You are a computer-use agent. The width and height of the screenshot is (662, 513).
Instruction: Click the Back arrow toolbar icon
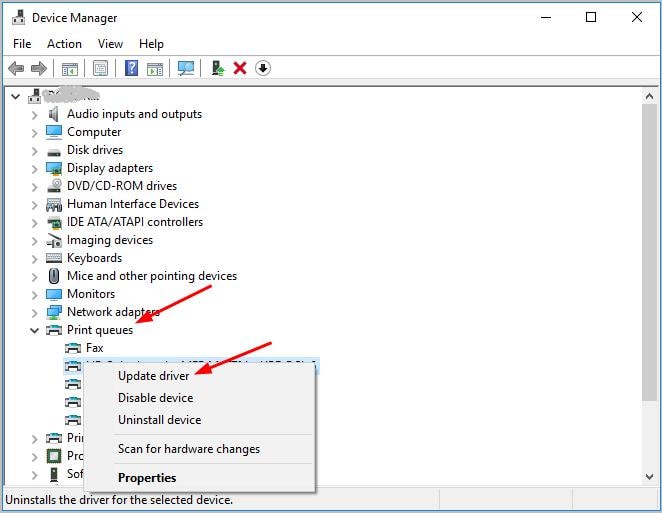click(16, 68)
